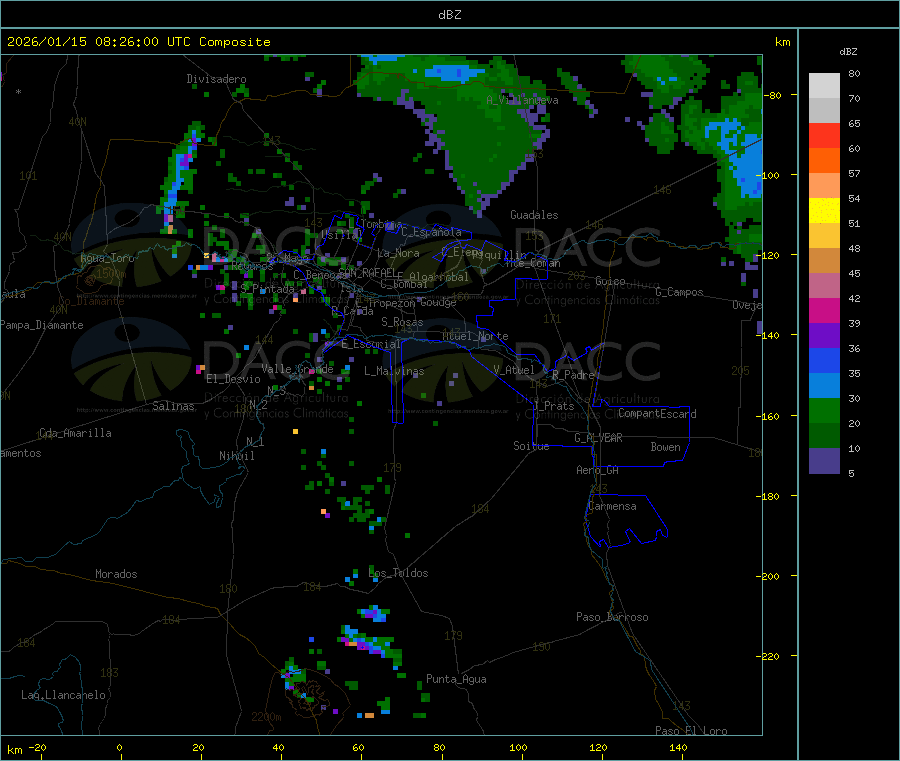The width and height of the screenshot is (900, 761).
Task: Click the Valle_Grande place label
Action: click(297, 369)
